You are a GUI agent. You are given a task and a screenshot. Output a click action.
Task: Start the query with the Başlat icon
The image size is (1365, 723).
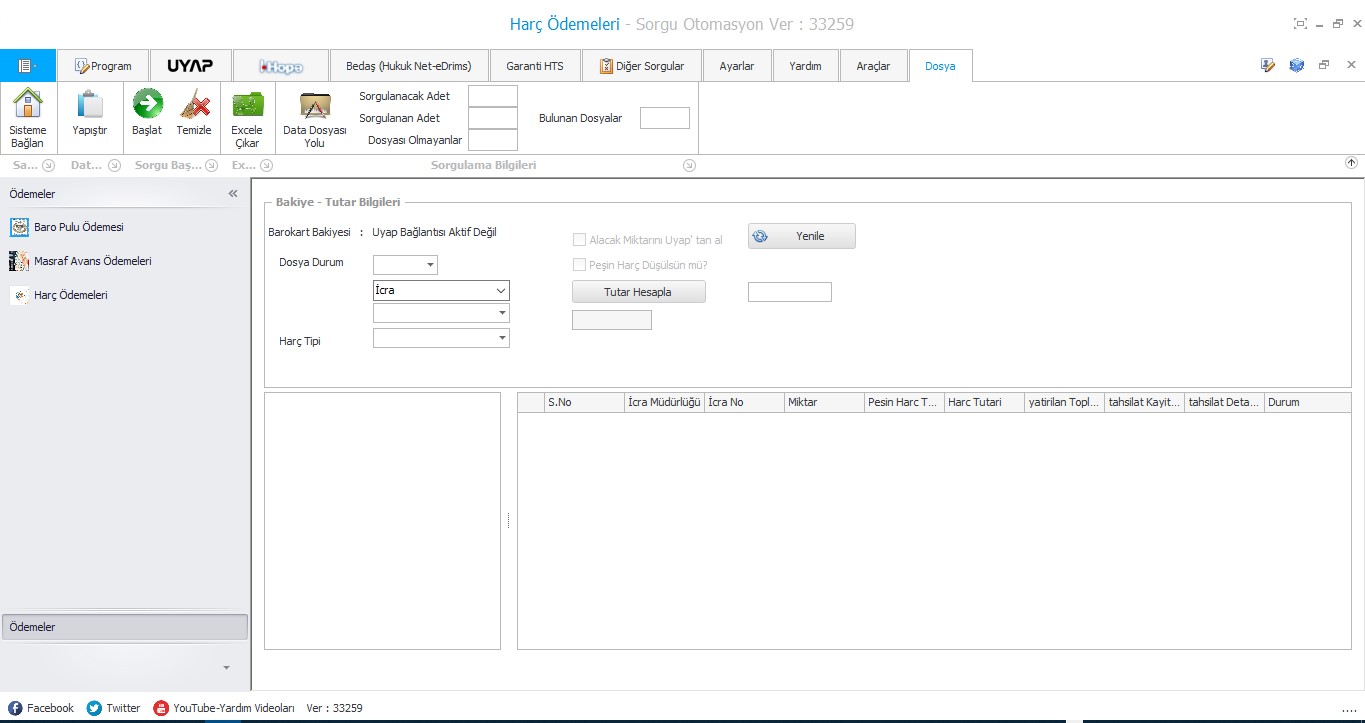(x=147, y=104)
